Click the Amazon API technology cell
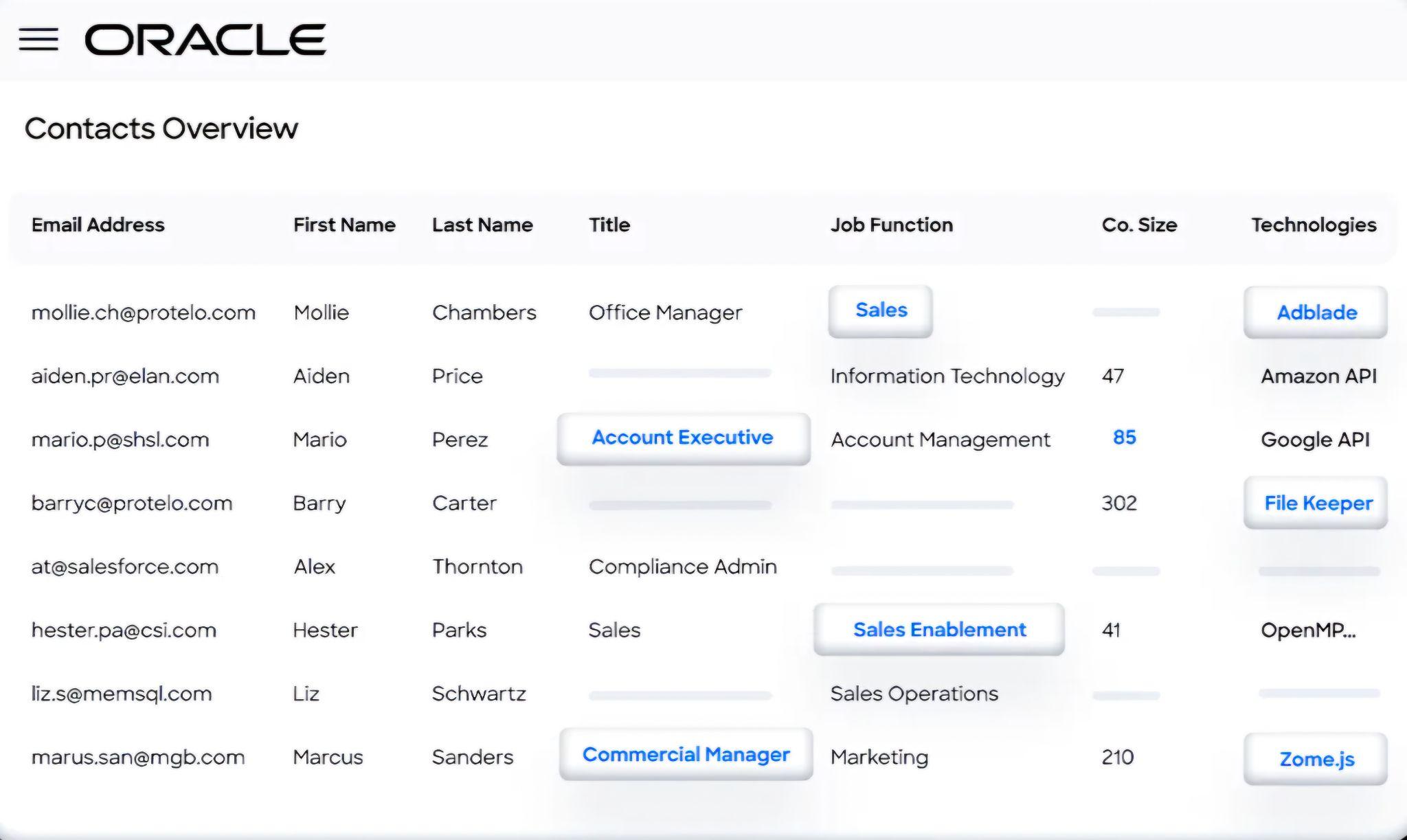The width and height of the screenshot is (1407, 840). click(x=1319, y=376)
